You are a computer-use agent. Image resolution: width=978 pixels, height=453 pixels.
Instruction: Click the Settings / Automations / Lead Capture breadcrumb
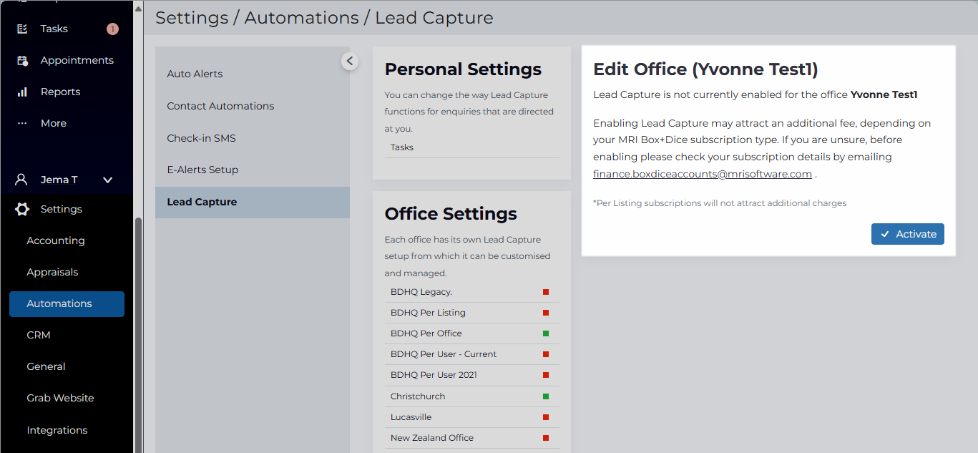(324, 18)
